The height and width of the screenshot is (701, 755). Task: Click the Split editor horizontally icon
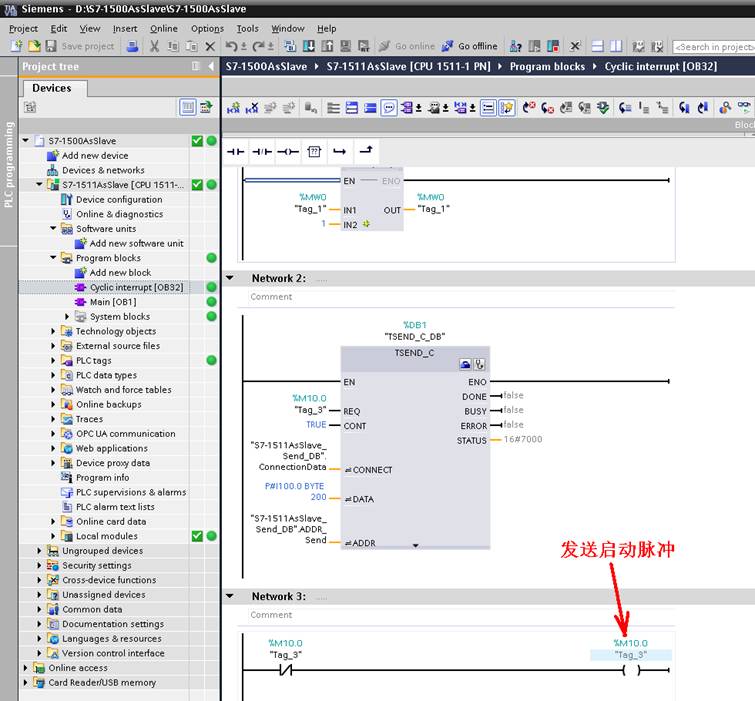[598, 46]
